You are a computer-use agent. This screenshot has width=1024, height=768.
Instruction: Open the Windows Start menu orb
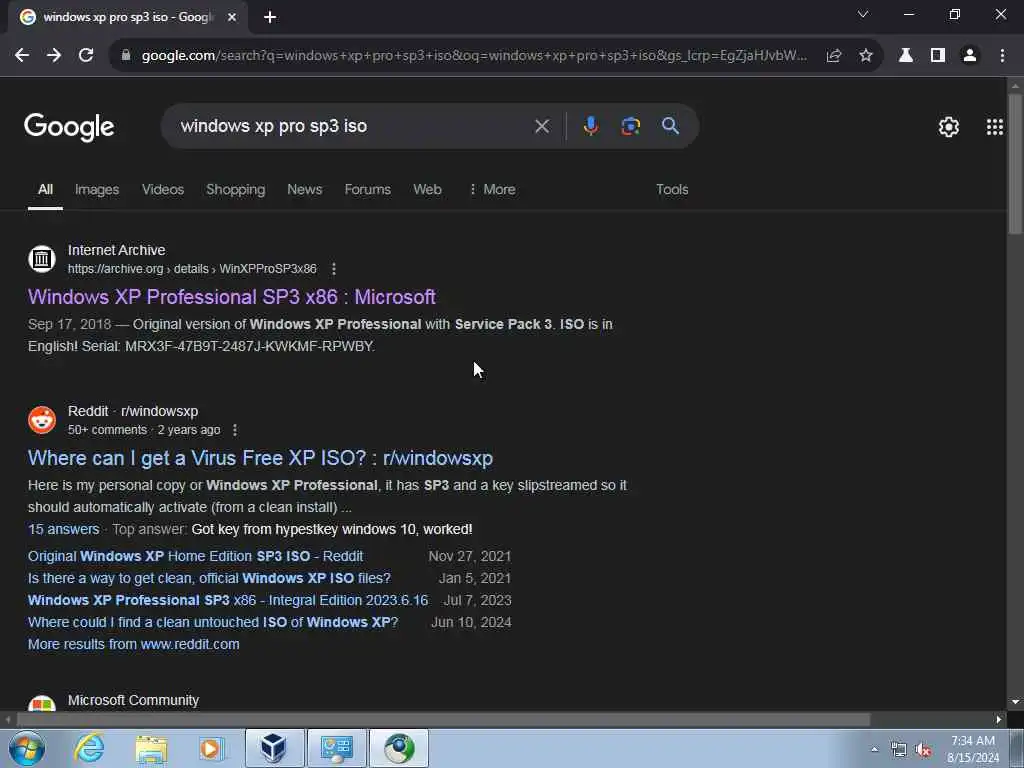(27, 748)
